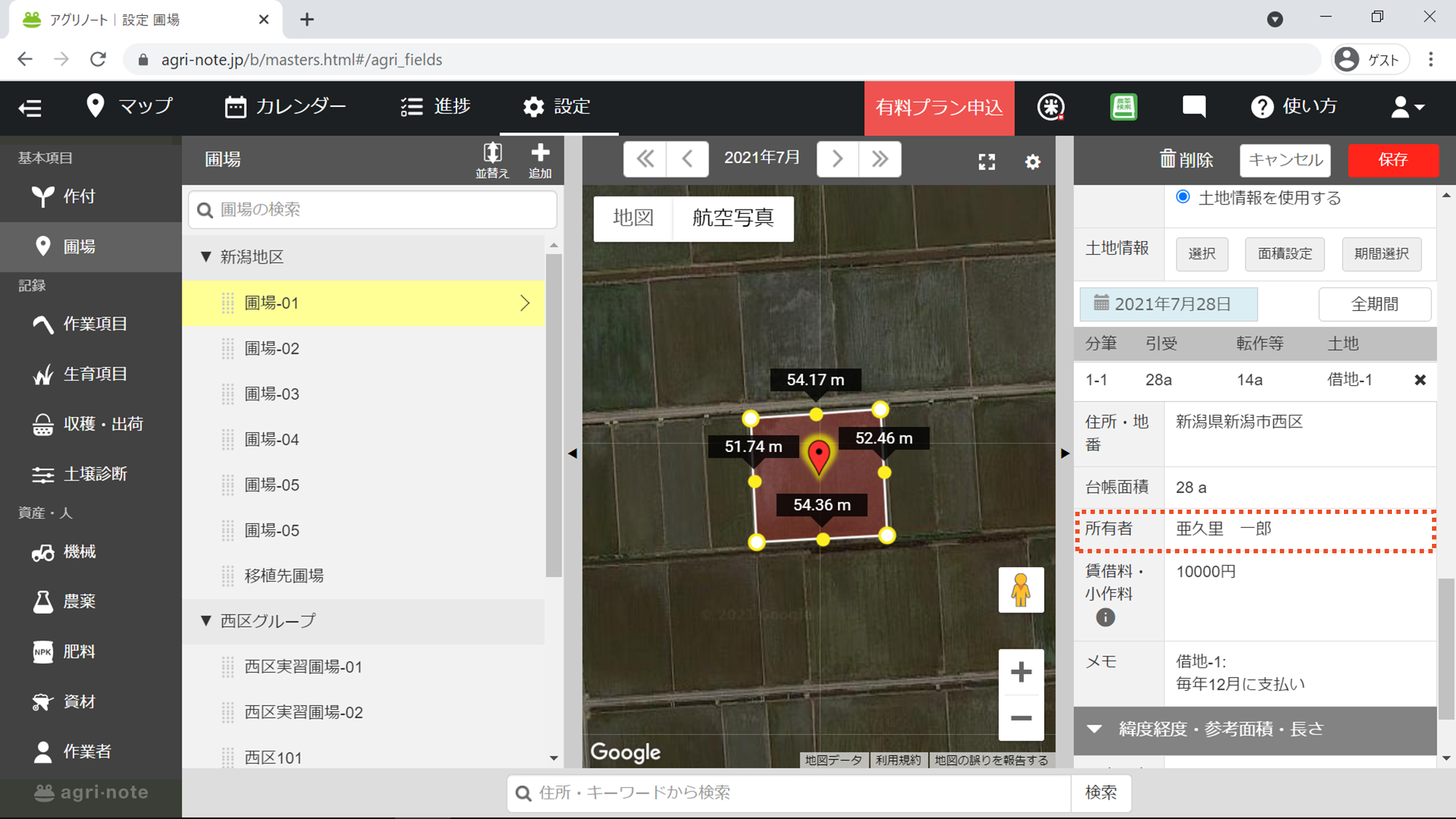Viewport: 1456px width, 819px height.
Task: Click the 面積設定 button
Action: tap(1284, 253)
